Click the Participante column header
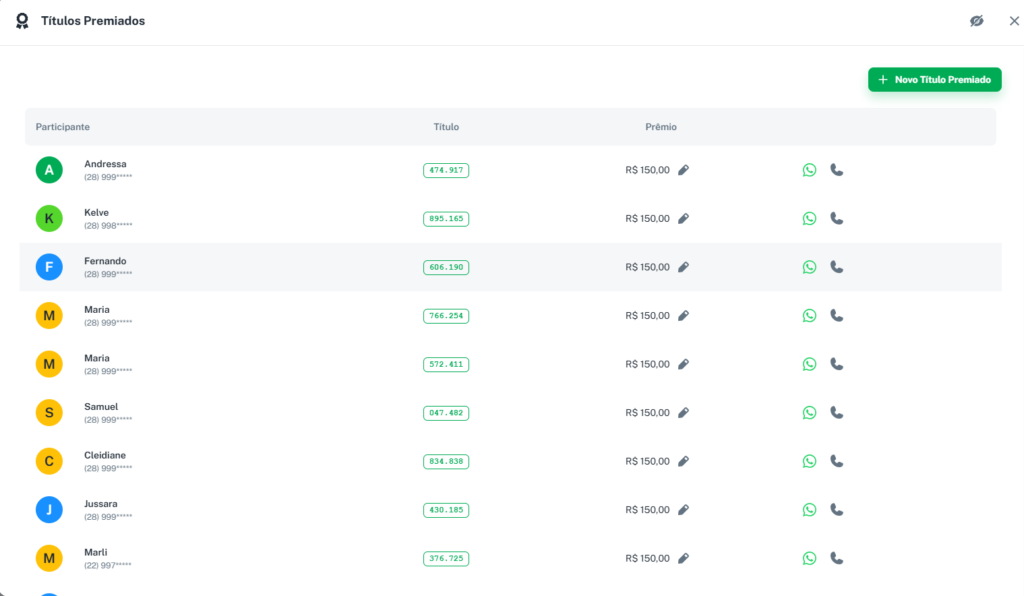1024x596 pixels. (63, 127)
